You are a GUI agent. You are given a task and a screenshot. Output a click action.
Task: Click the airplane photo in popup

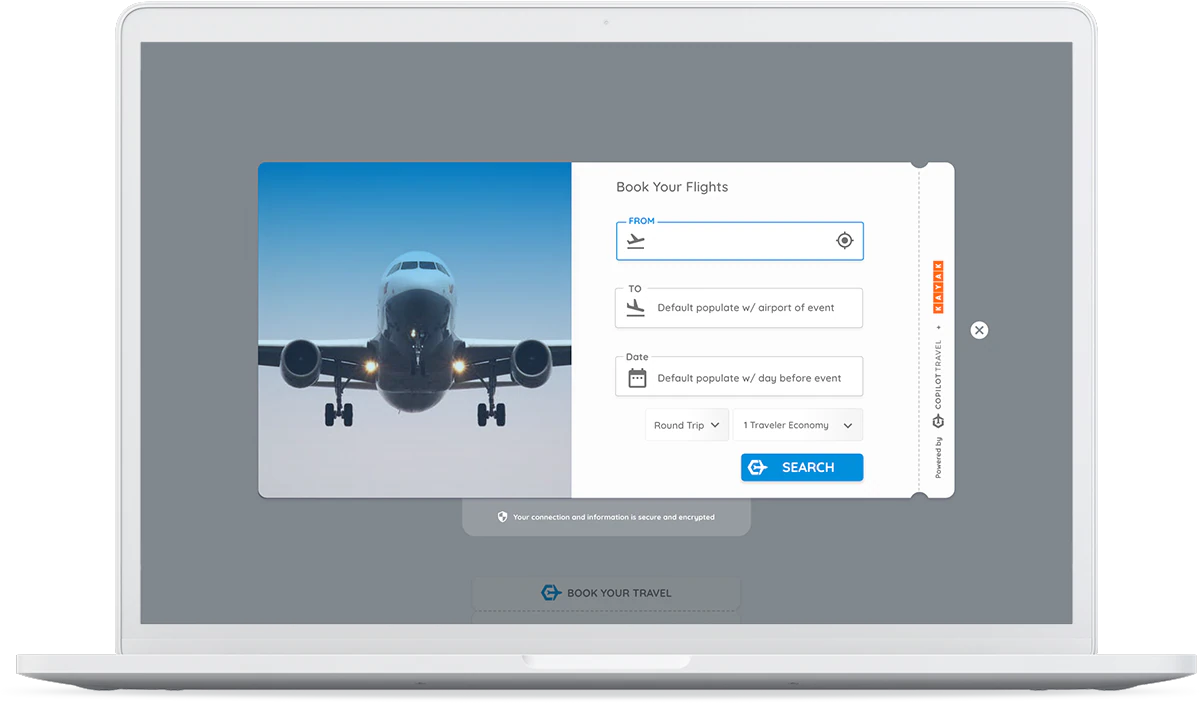pyautogui.click(x=415, y=330)
